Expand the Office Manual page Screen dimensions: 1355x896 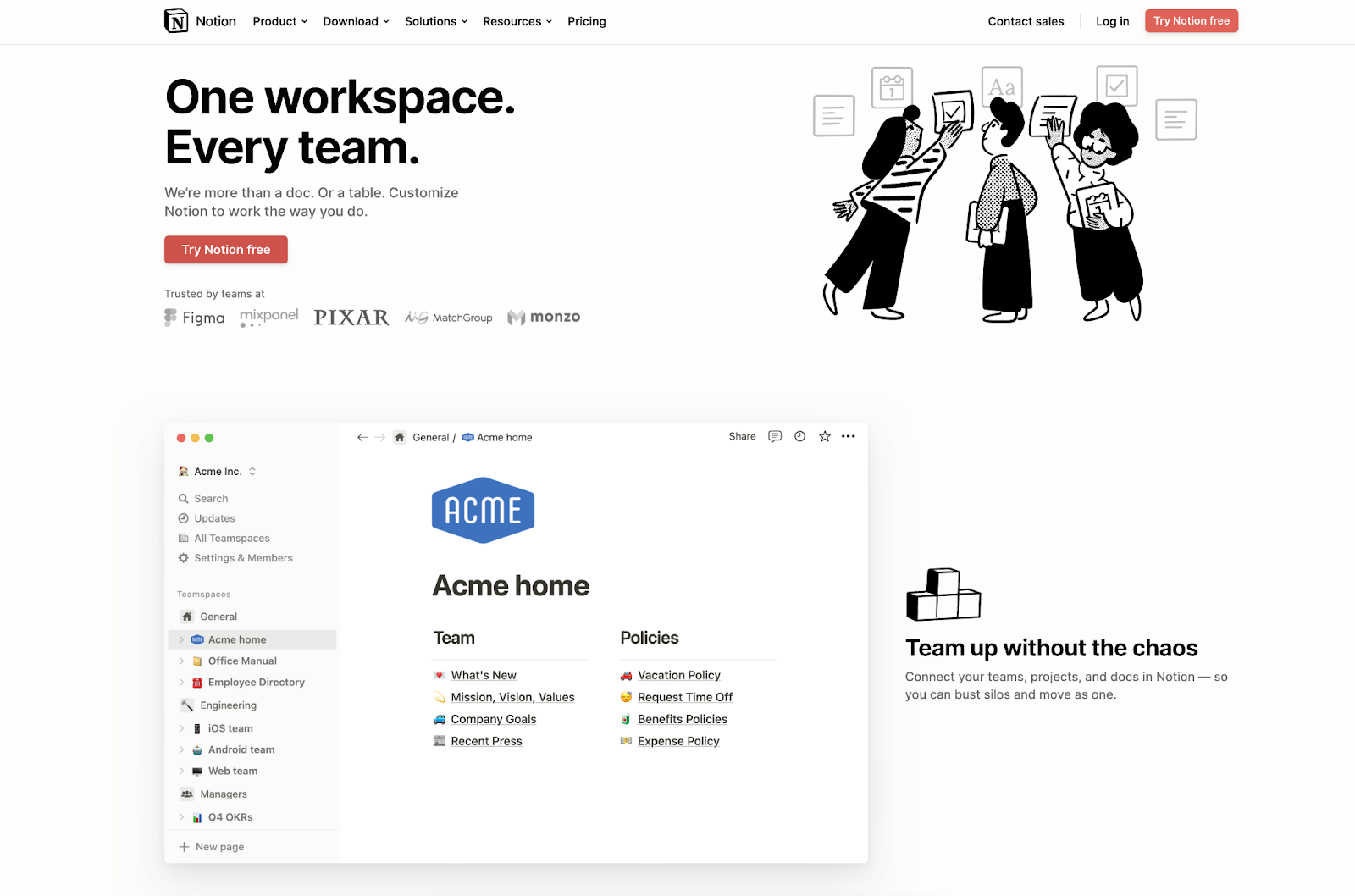[x=181, y=661]
